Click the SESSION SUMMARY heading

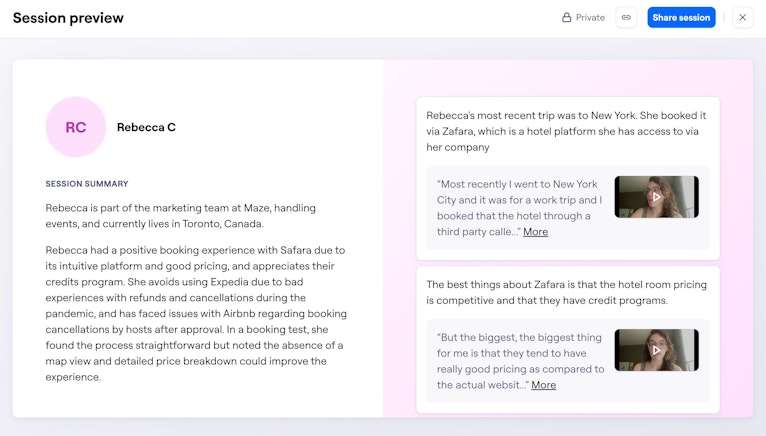point(87,184)
